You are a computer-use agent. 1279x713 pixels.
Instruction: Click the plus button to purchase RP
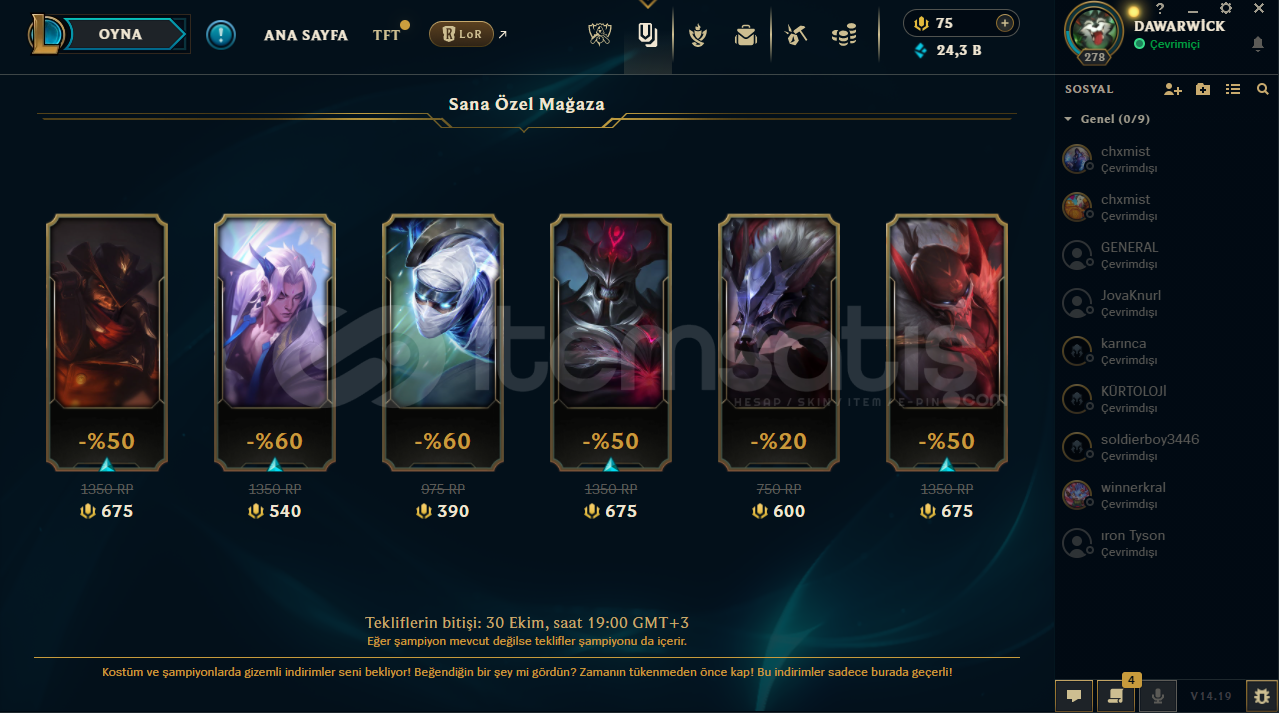pos(1005,23)
